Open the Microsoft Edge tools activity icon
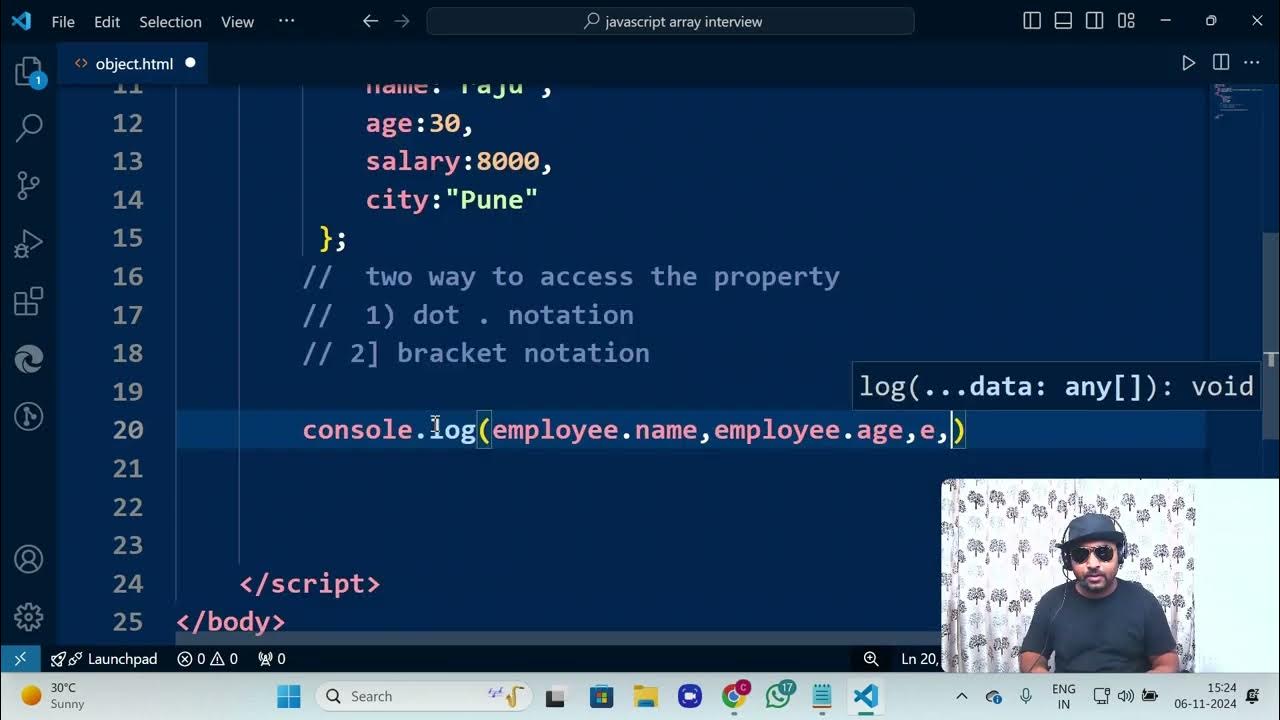The width and height of the screenshot is (1280, 720). (28, 359)
